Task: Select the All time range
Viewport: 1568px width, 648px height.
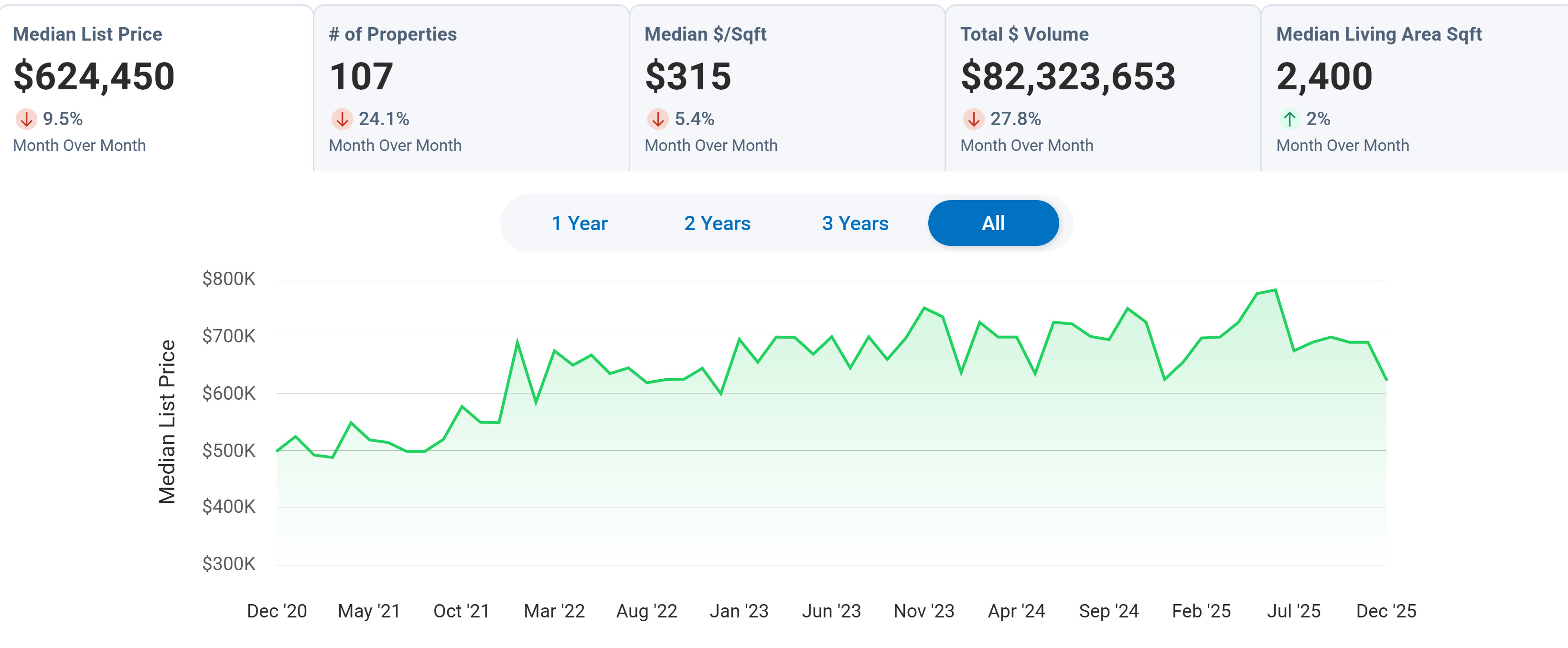Action: point(993,223)
